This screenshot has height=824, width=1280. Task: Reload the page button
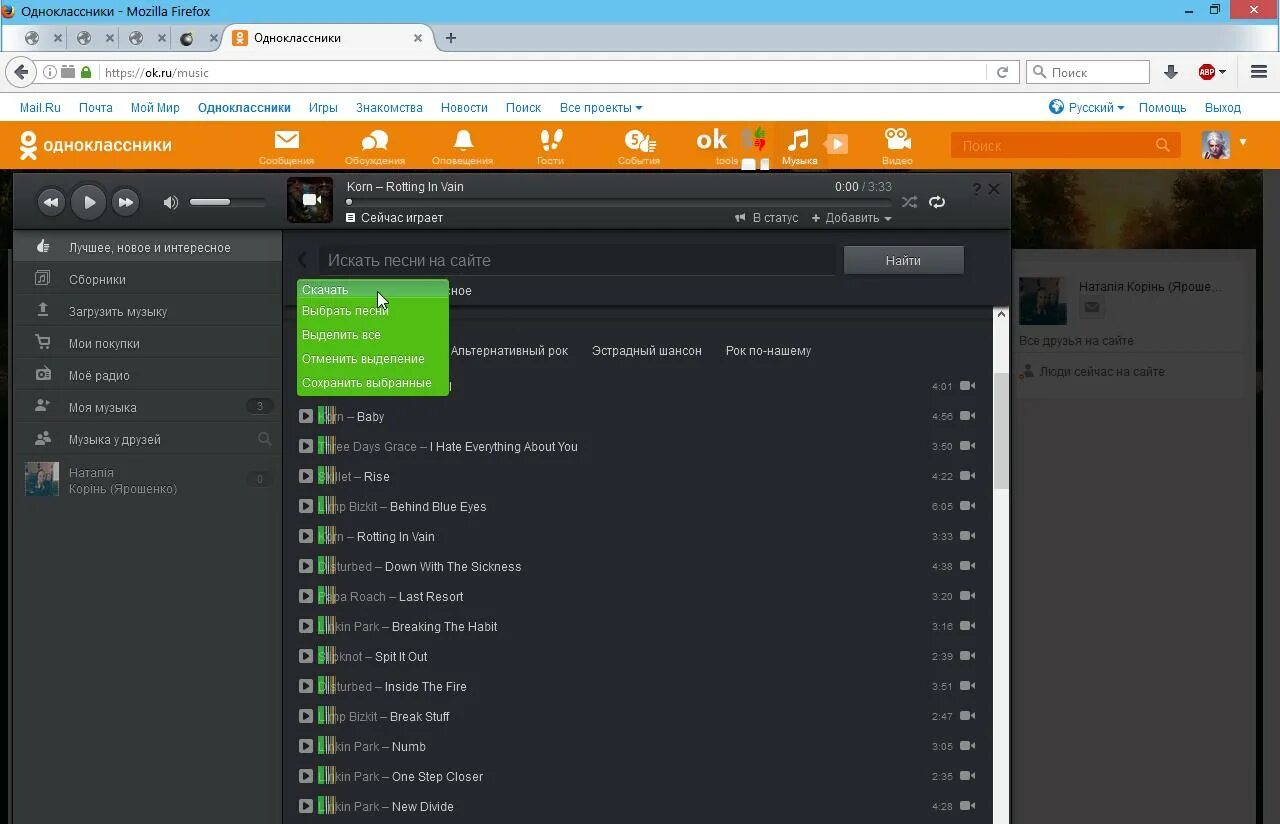point(1002,72)
